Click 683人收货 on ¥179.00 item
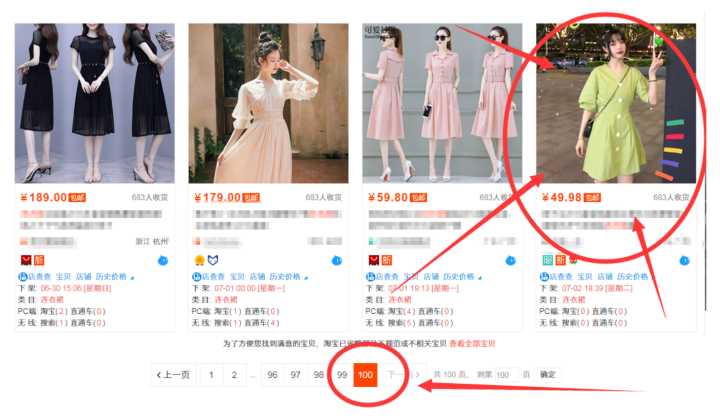This screenshot has height=420, width=720. [x=324, y=197]
